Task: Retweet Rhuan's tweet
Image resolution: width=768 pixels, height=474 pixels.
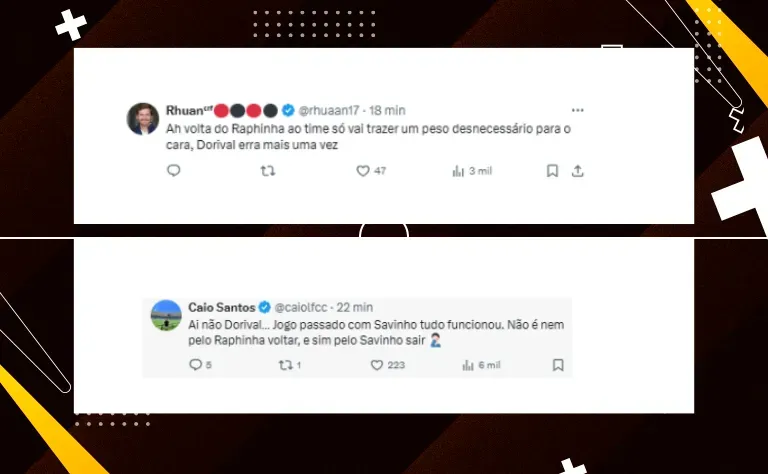Action: (268, 171)
